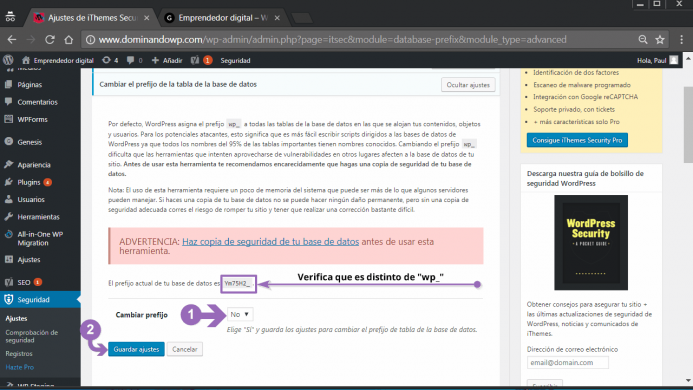
Task: Click the current prefix value Ym75H2_
Action: click(238, 283)
